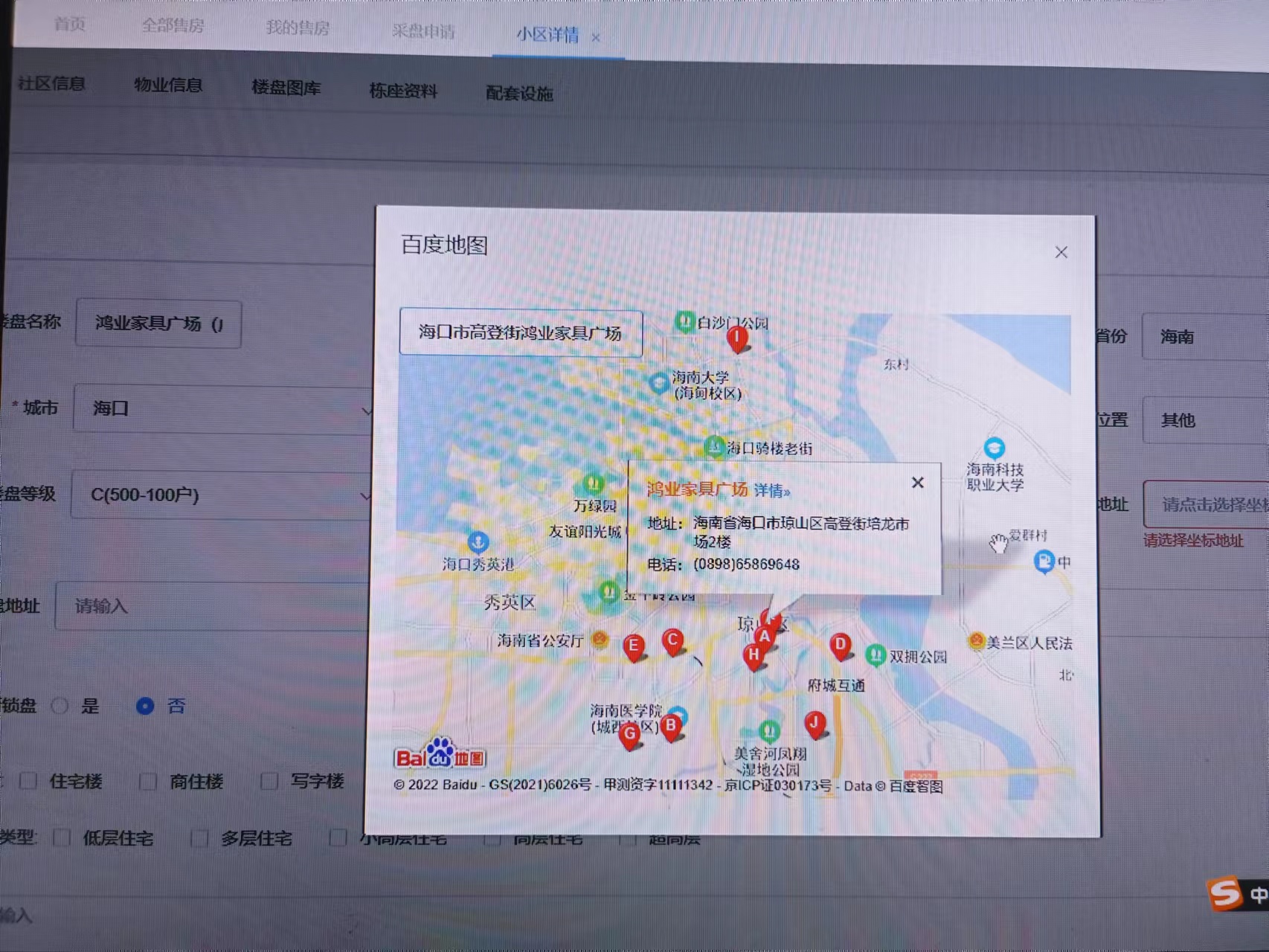Select the 否 radio button
Viewport: 1269px width, 952px height.
pos(145,706)
